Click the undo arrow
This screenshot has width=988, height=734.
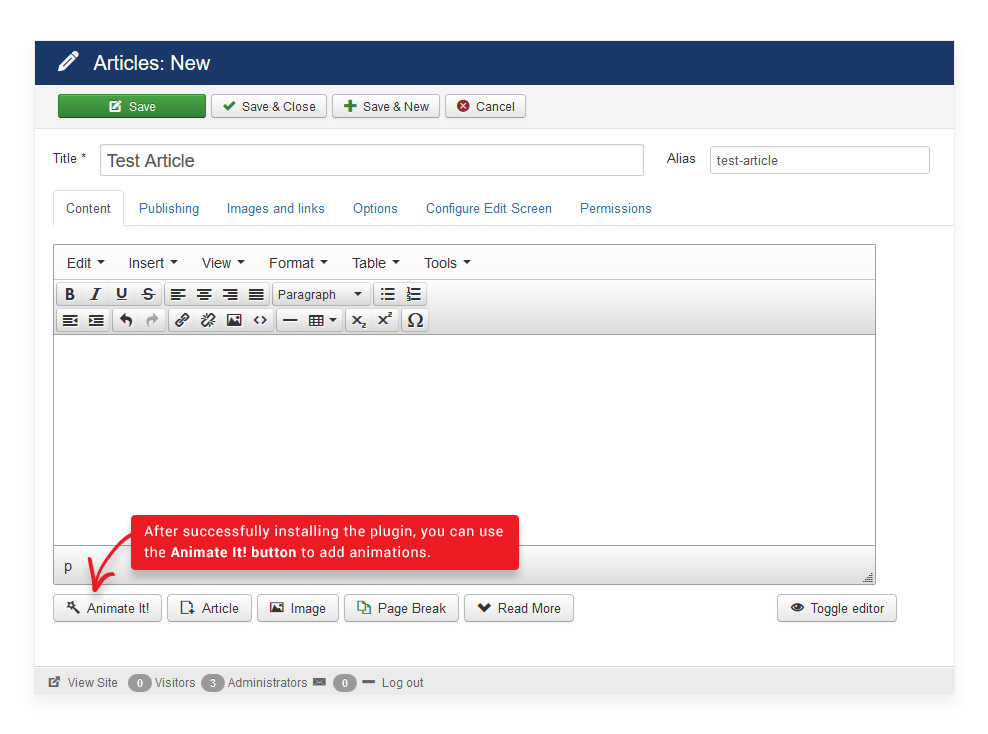pyautogui.click(x=126, y=321)
